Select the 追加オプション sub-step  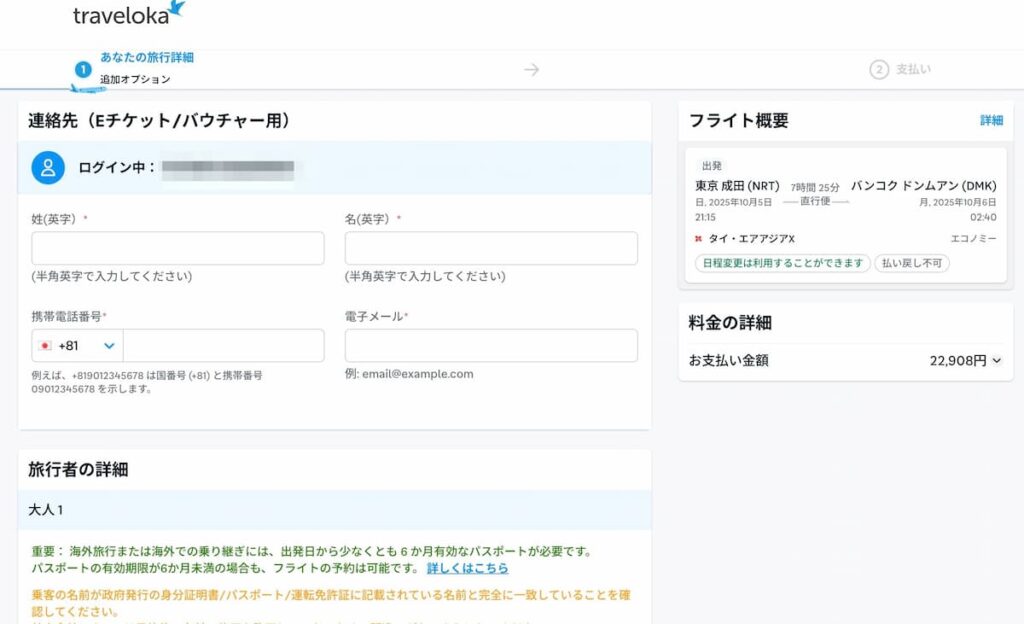tap(135, 79)
